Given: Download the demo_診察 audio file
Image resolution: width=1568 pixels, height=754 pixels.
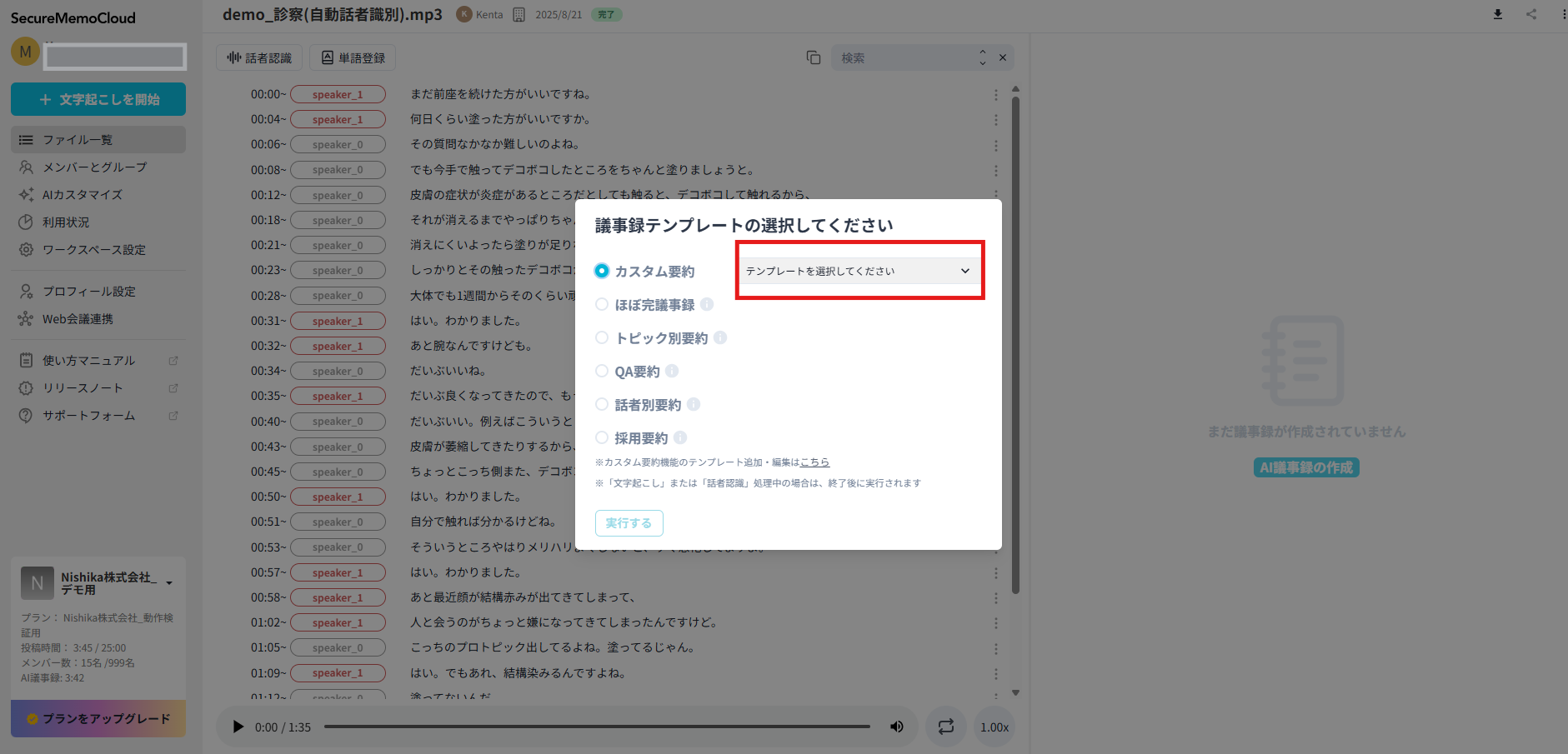Looking at the screenshot, I should click(1498, 14).
